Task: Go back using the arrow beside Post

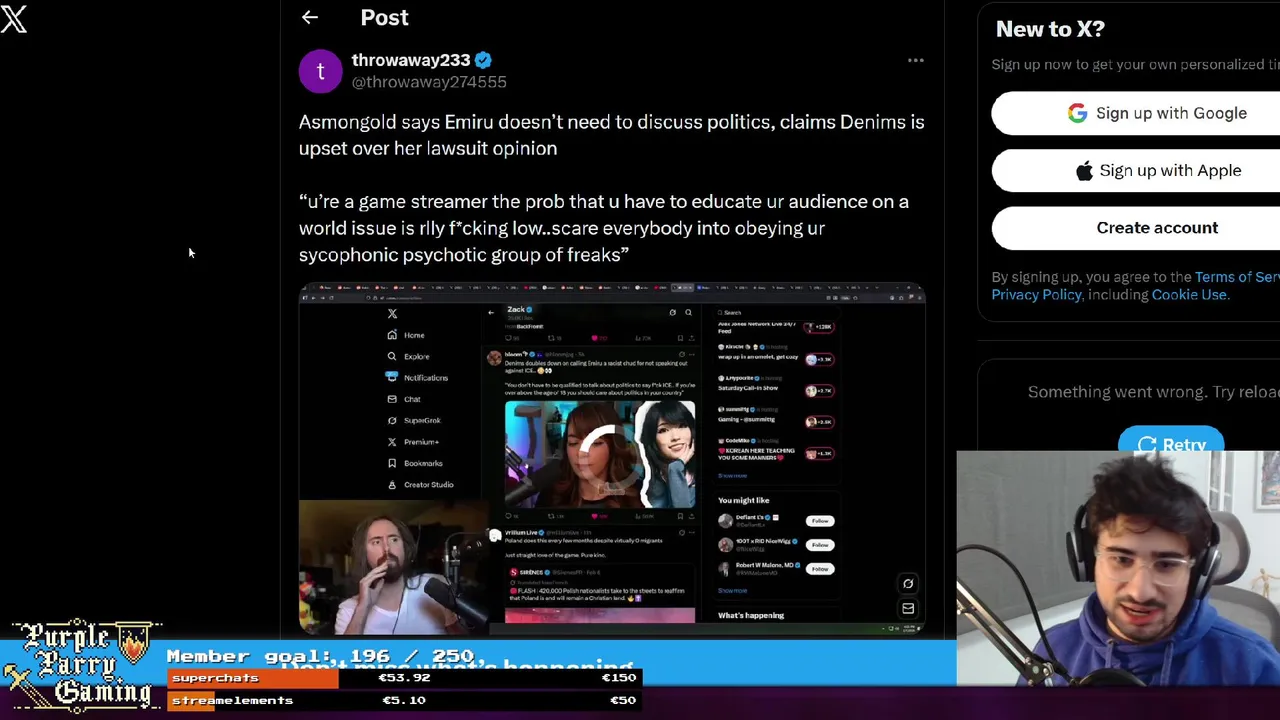Action: [310, 17]
